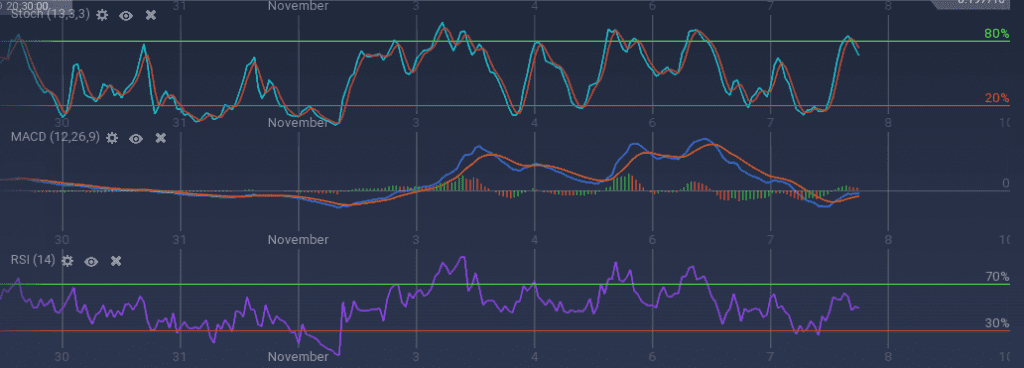Click the 20% level label in Stoch

(997, 99)
